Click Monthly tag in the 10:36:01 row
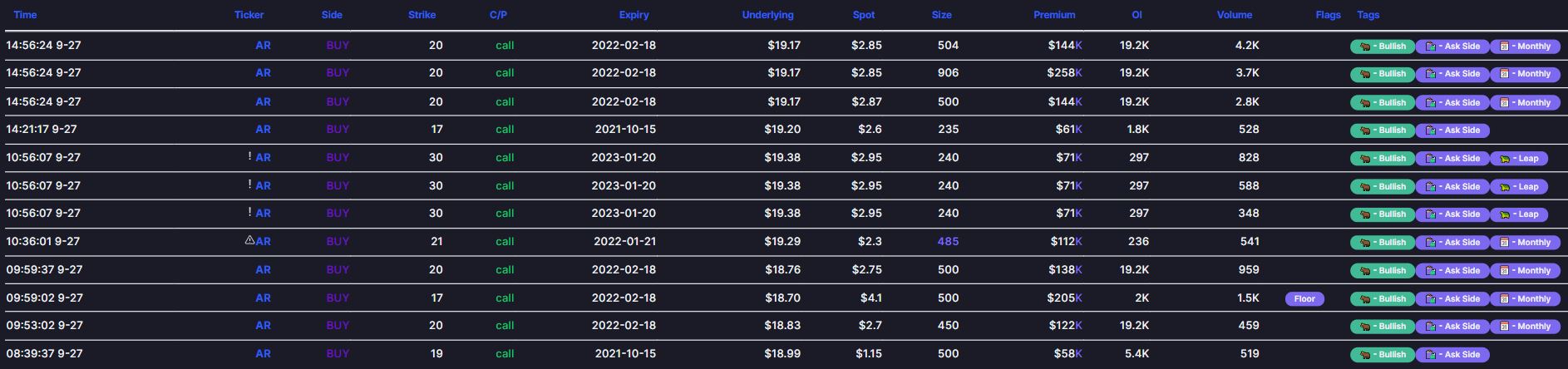 coord(1525,242)
